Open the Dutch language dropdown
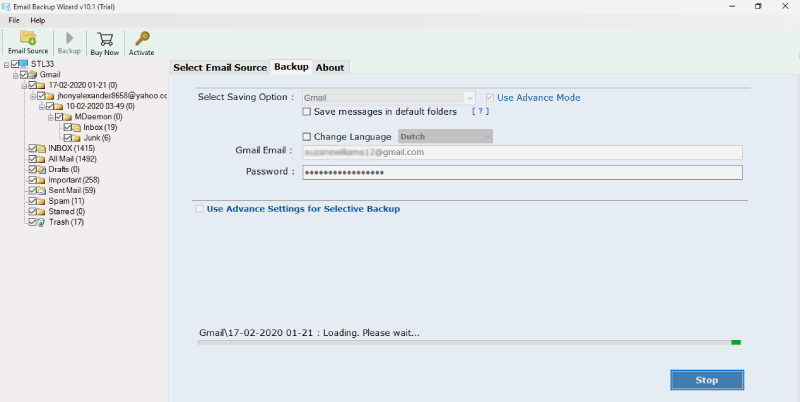The image size is (800, 402). (x=445, y=137)
